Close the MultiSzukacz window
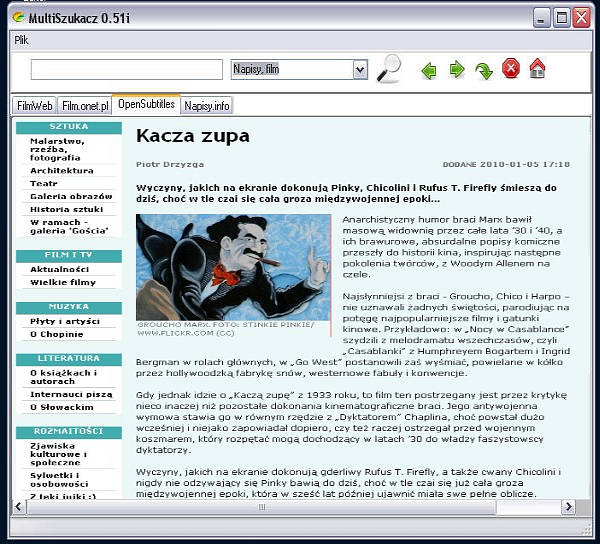The height and width of the screenshot is (544, 600). (x=582, y=18)
